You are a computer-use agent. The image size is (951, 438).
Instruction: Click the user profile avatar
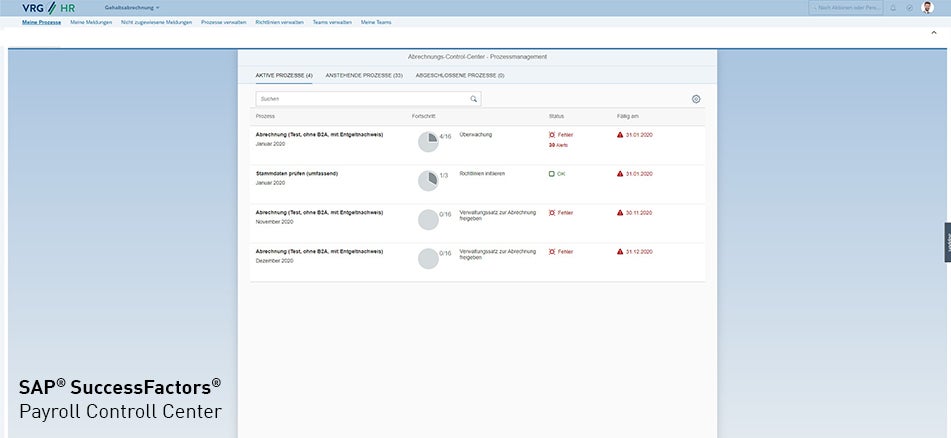(x=927, y=7)
